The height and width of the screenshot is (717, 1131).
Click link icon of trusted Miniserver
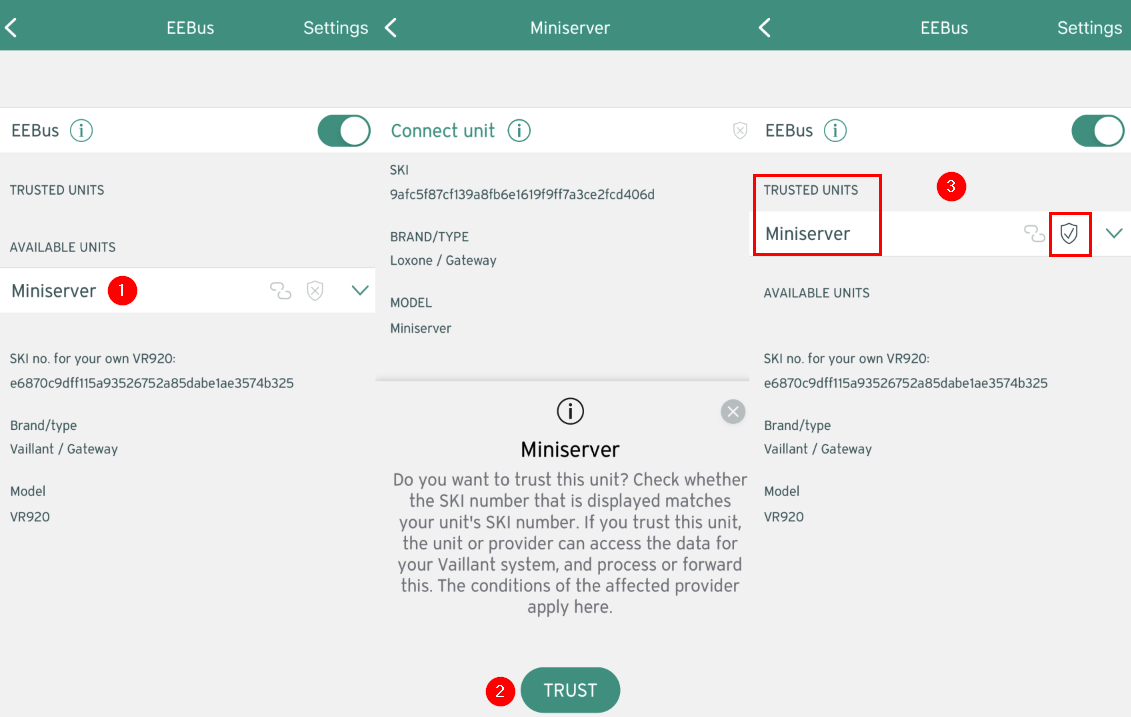click(x=1034, y=233)
